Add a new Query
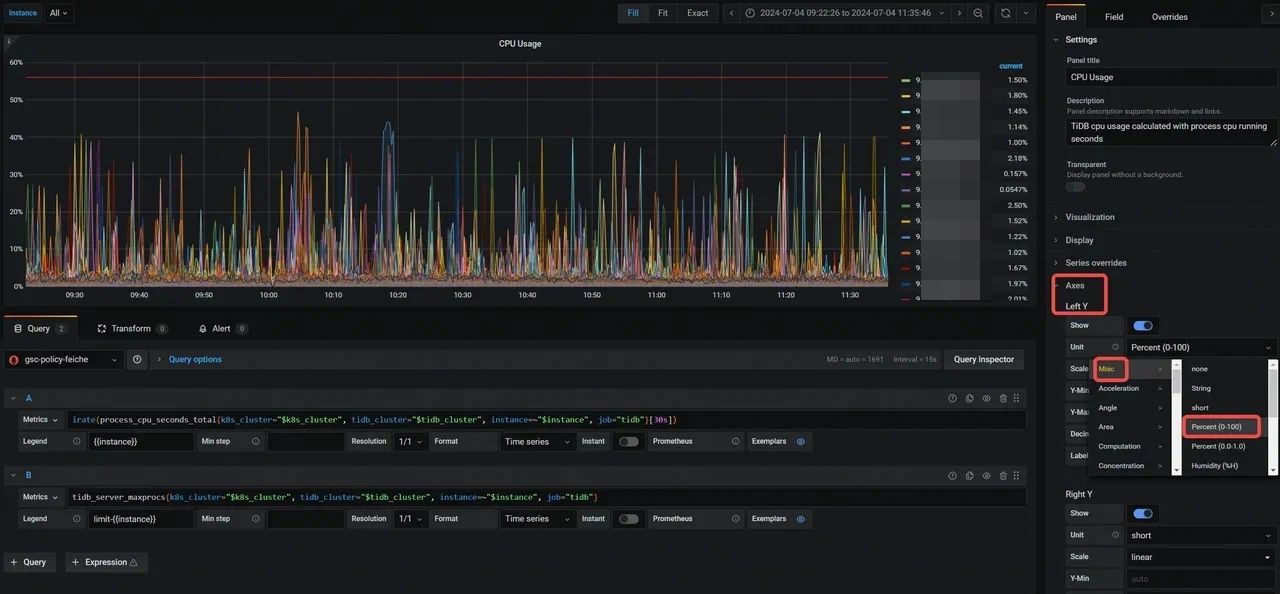Viewport: 1280px width, 594px height. [28, 562]
